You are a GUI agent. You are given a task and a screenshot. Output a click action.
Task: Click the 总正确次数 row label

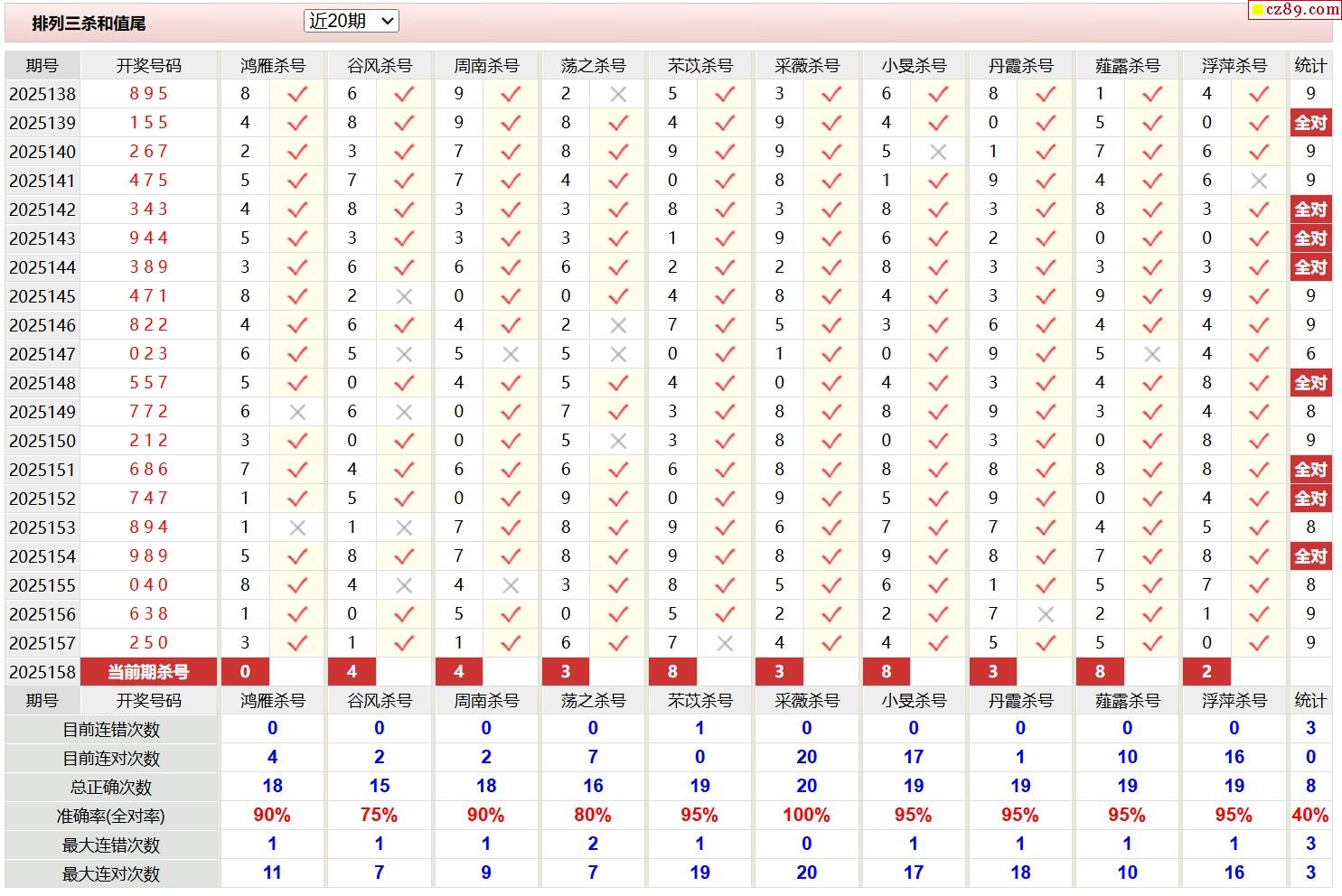[111, 787]
